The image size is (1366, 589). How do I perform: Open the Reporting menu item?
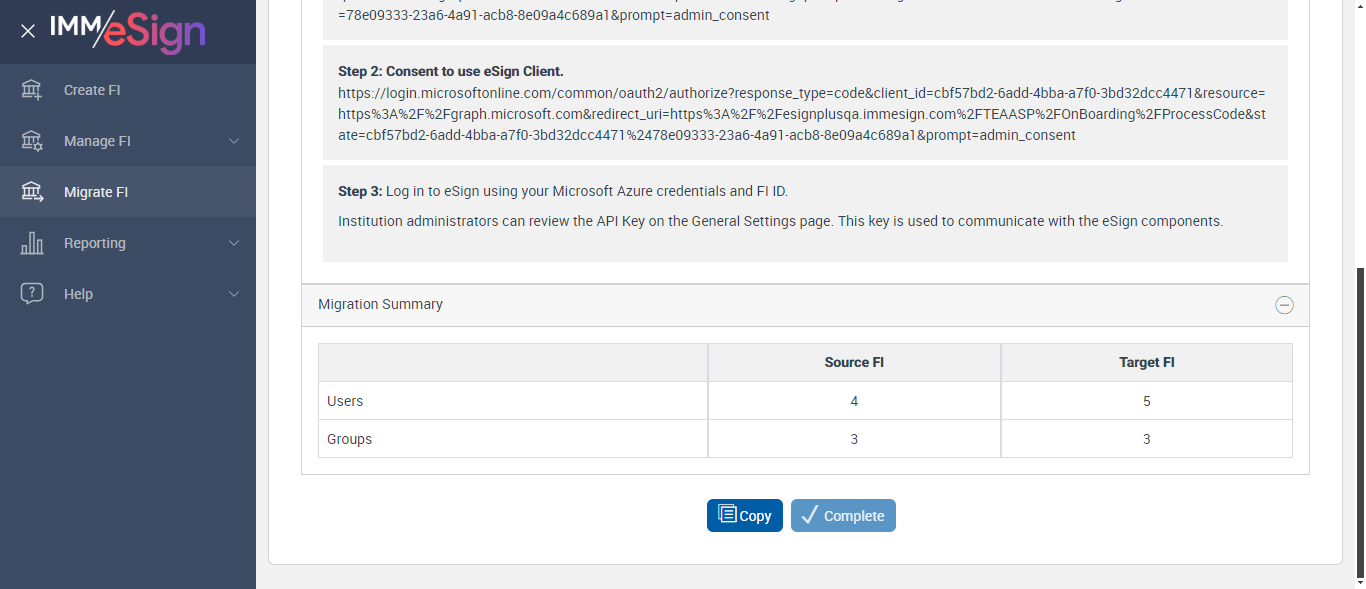(x=95, y=243)
